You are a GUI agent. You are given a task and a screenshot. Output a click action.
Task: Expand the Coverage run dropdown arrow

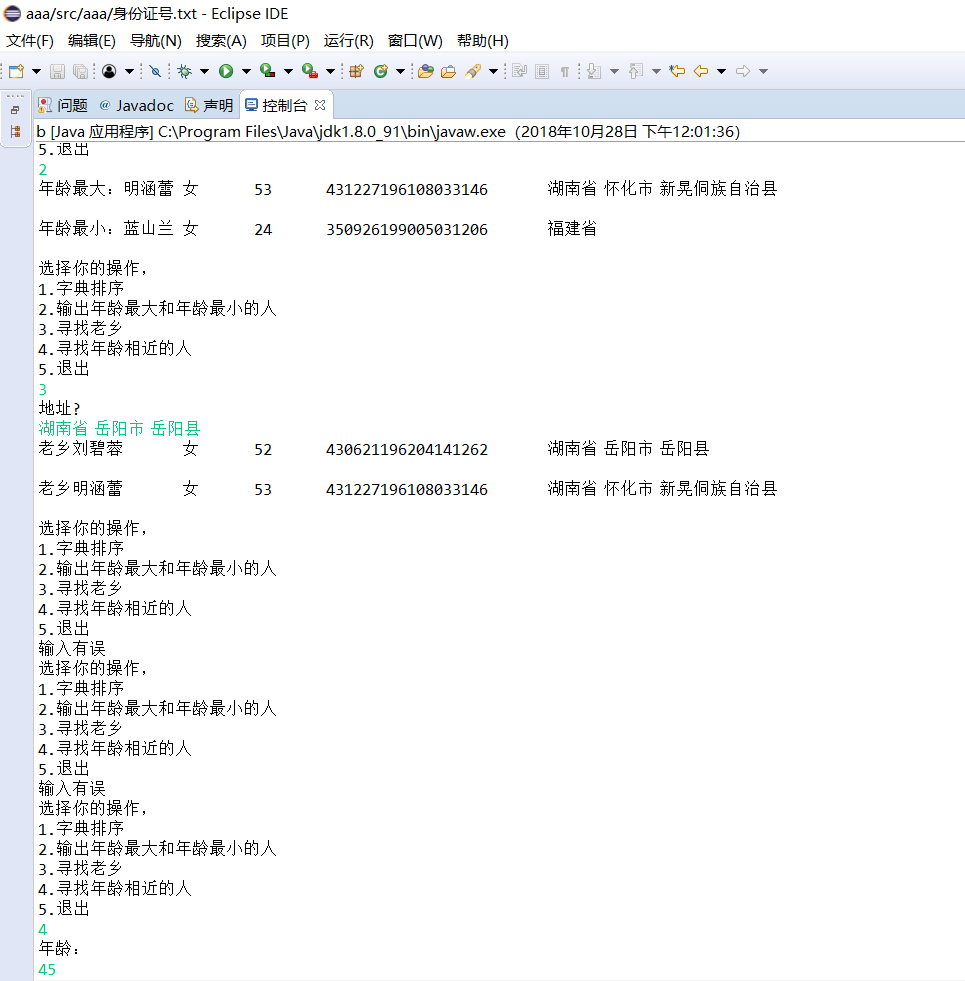tap(288, 71)
